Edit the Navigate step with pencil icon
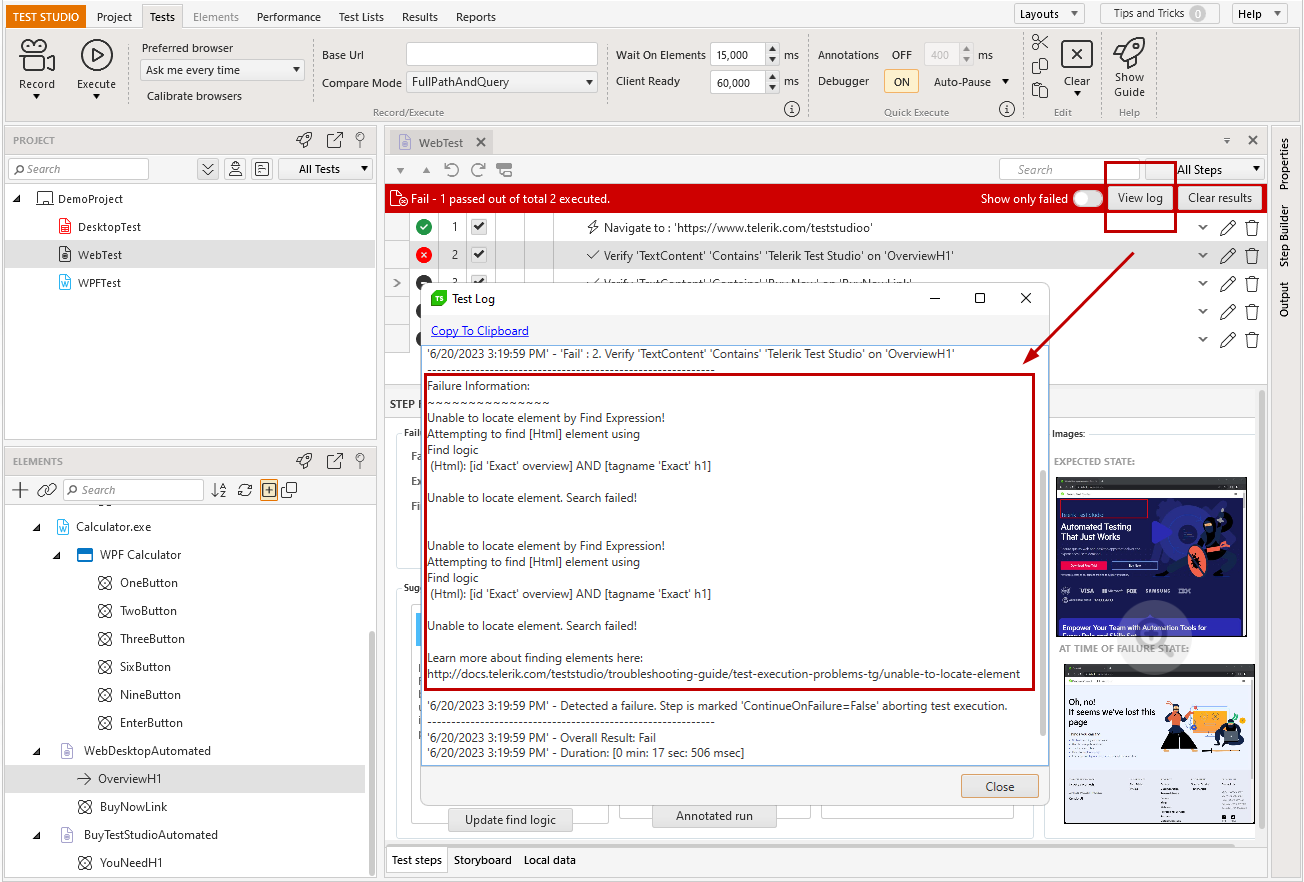 click(x=1228, y=227)
